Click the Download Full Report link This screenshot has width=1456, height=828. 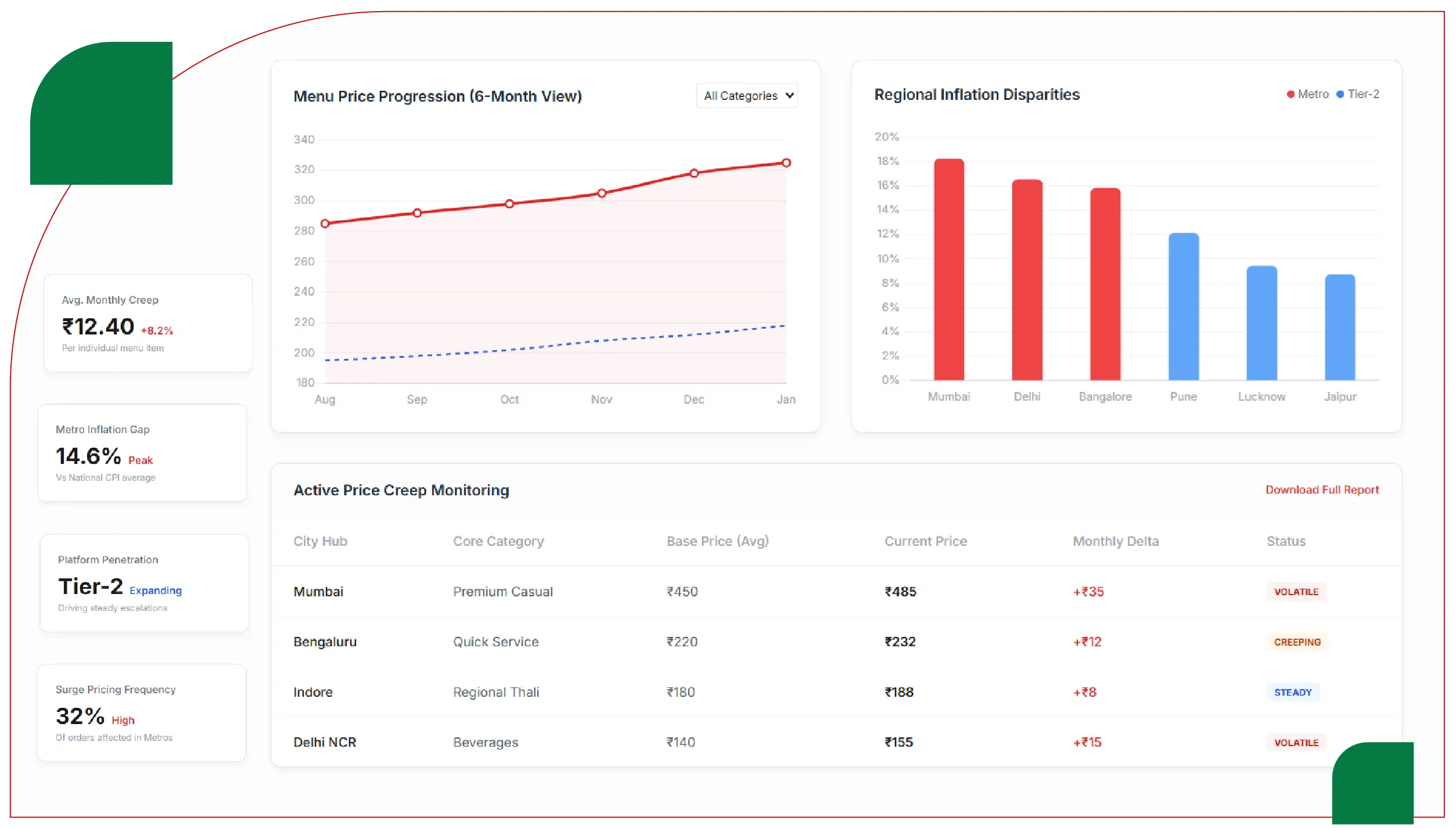[x=1322, y=489]
